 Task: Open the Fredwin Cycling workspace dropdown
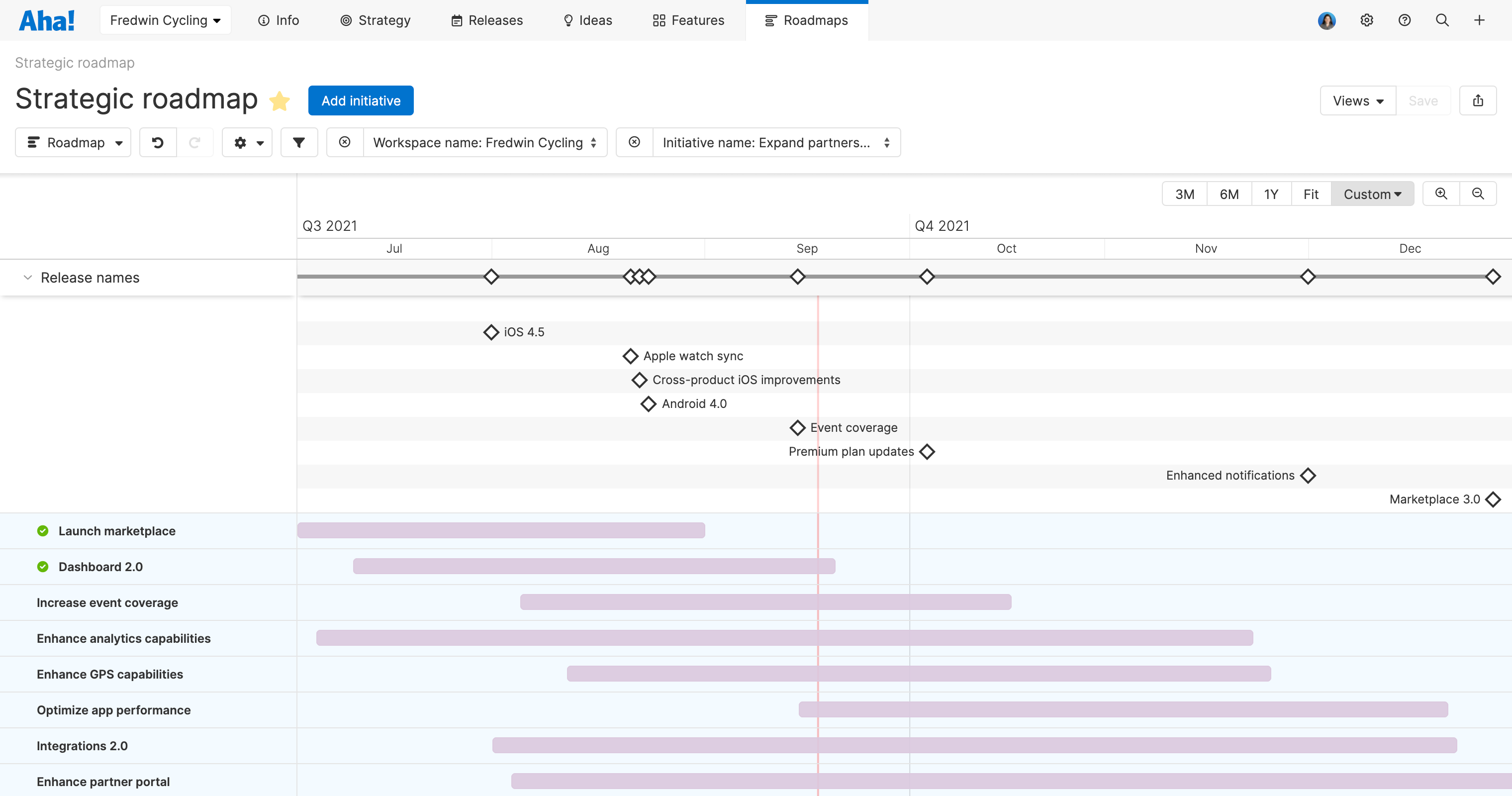point(165,19)
